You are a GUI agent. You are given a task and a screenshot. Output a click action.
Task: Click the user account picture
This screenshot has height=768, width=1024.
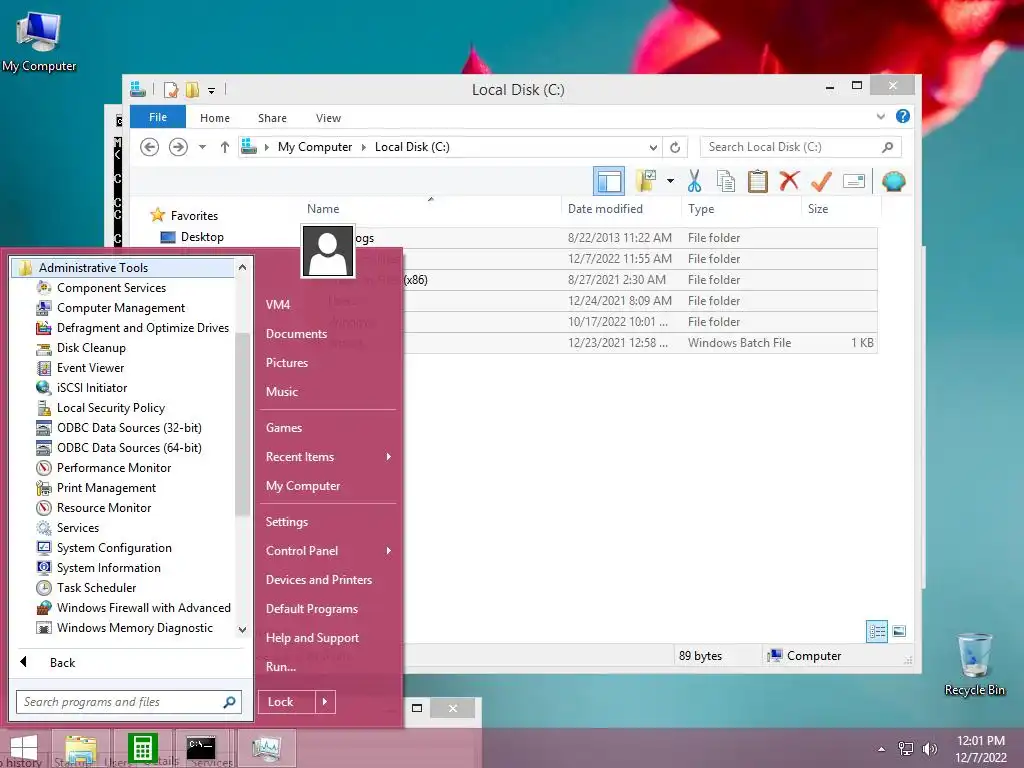coord(328,251)
